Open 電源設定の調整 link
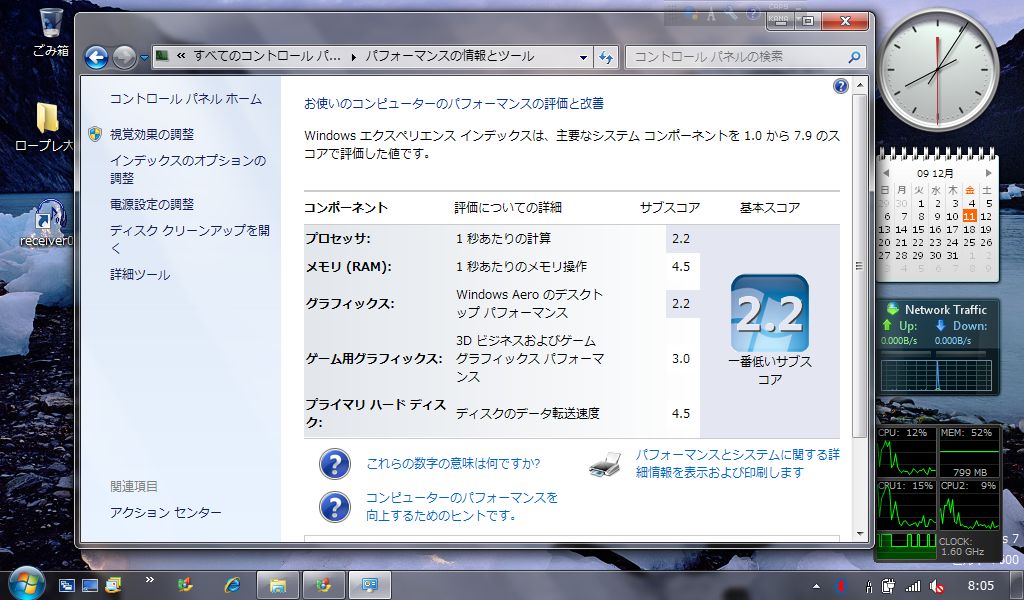Image resolution: width=1024 pixels, height=600 pixels. [152, 204]
